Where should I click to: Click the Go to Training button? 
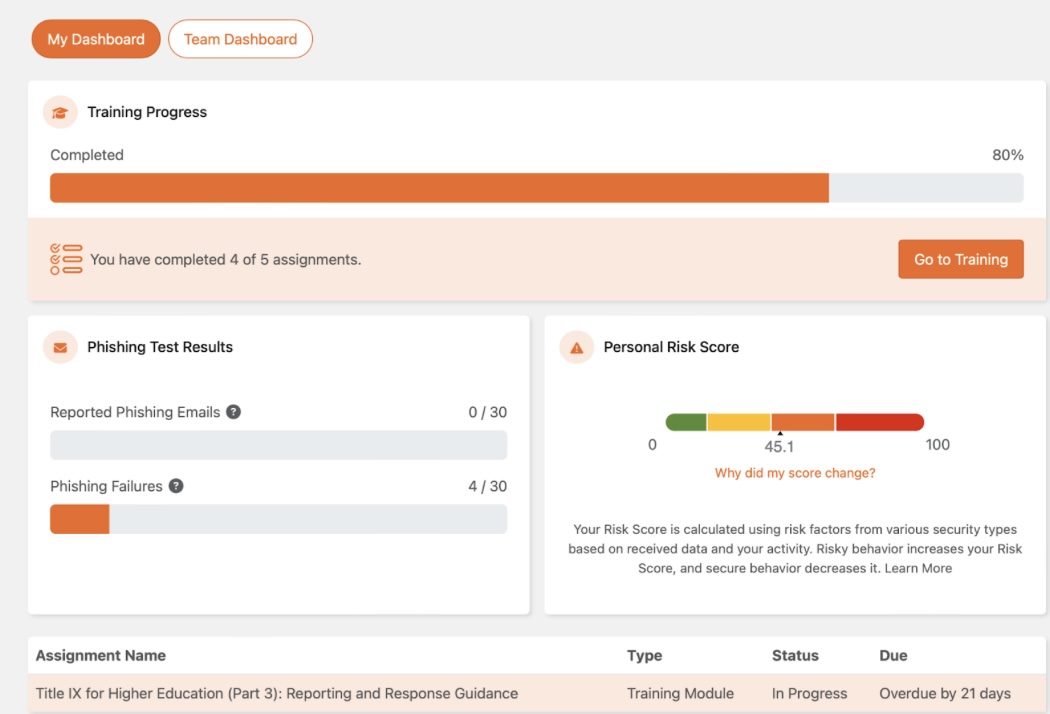point(960,258)
